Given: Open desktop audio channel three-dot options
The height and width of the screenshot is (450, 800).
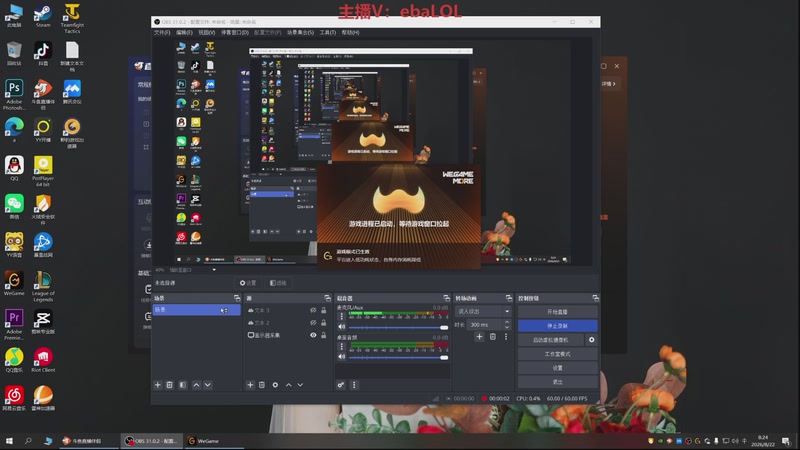Looking at the screenshot, I should point(342,346).
